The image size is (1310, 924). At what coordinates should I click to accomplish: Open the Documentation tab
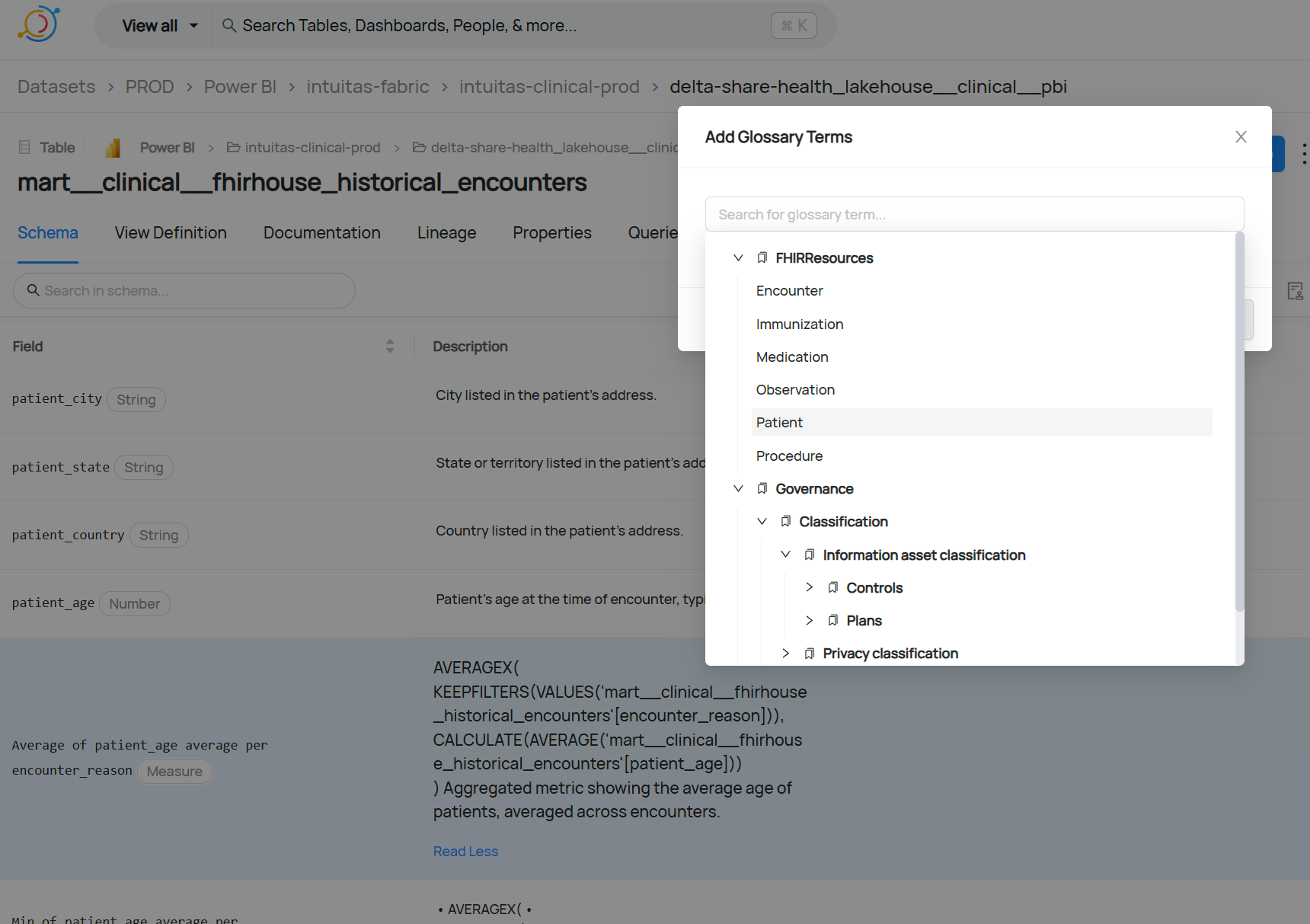(321, 233)
